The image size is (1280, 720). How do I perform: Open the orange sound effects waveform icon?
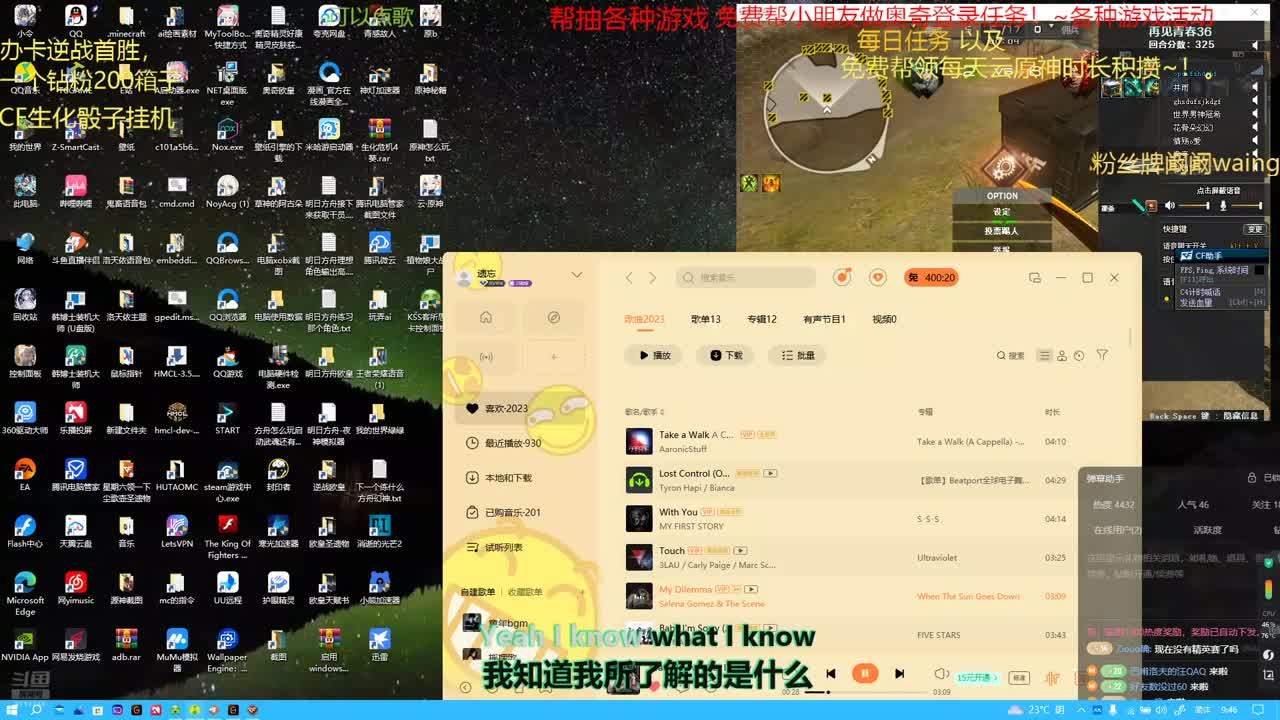click(1051, 678)
